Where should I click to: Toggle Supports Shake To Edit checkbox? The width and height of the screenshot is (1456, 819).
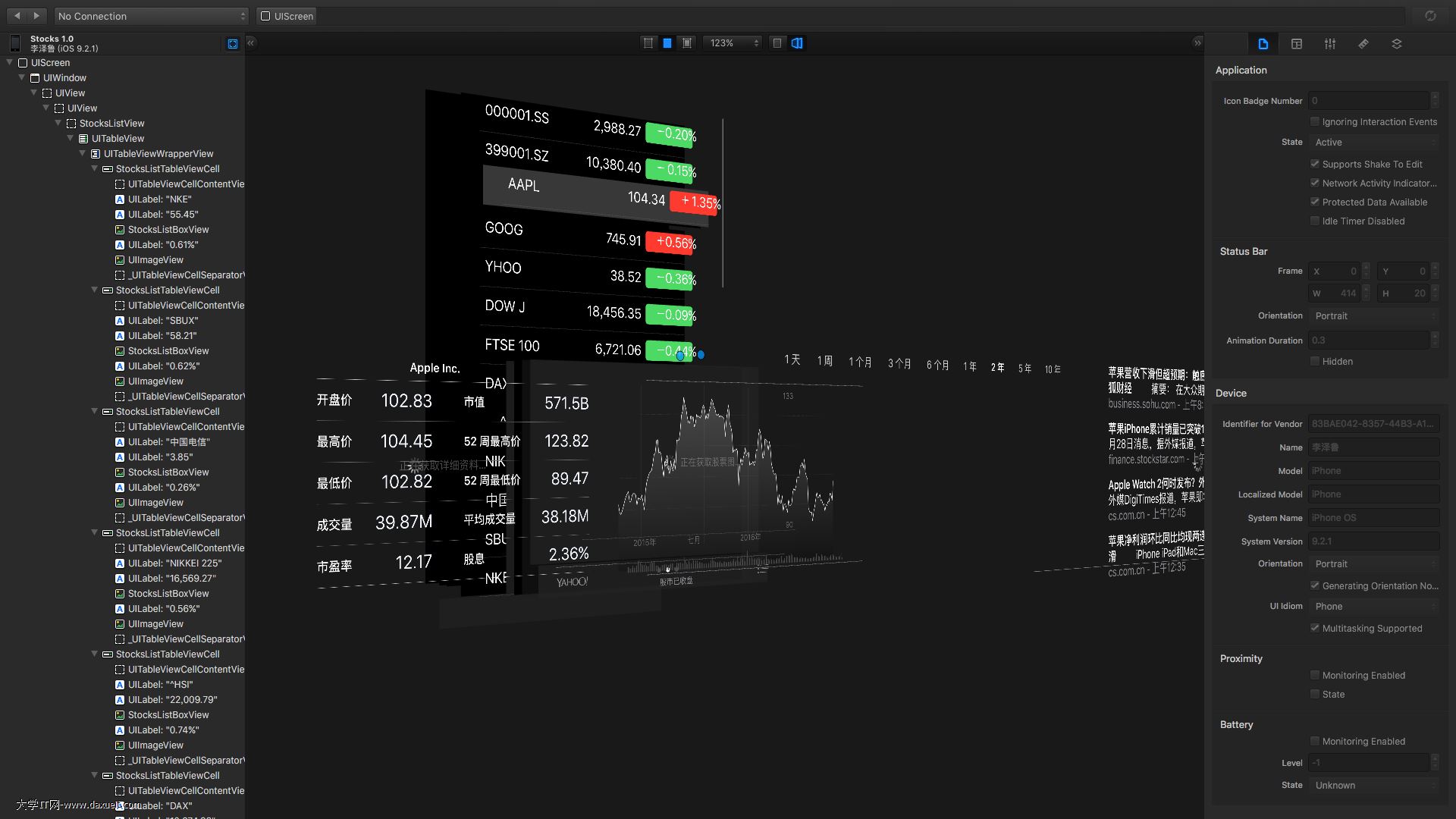click(1315, 164)
